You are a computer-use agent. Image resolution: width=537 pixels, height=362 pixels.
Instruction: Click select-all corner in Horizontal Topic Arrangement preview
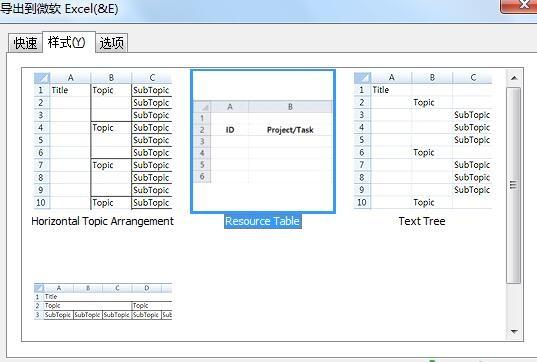[x=42, y=78]
